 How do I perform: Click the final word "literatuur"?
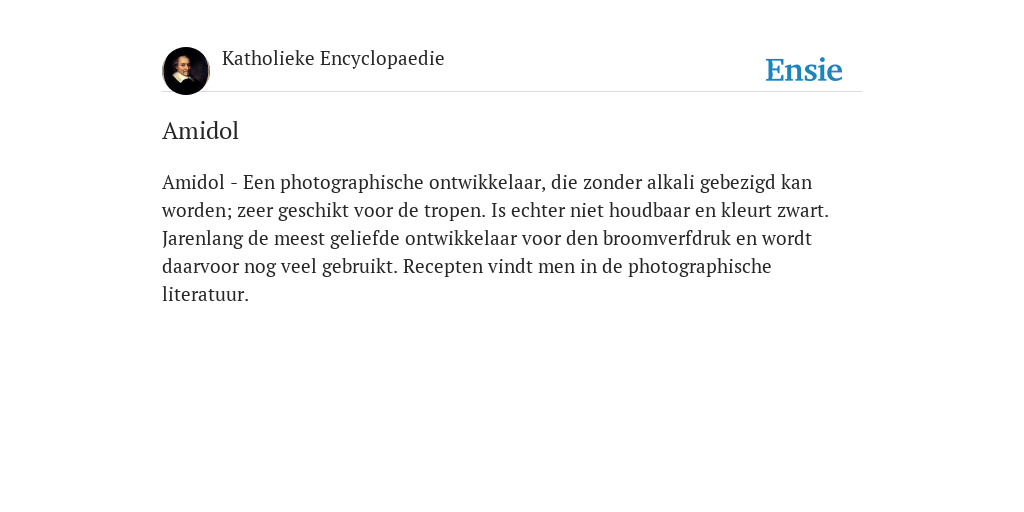tap(203, 295)
